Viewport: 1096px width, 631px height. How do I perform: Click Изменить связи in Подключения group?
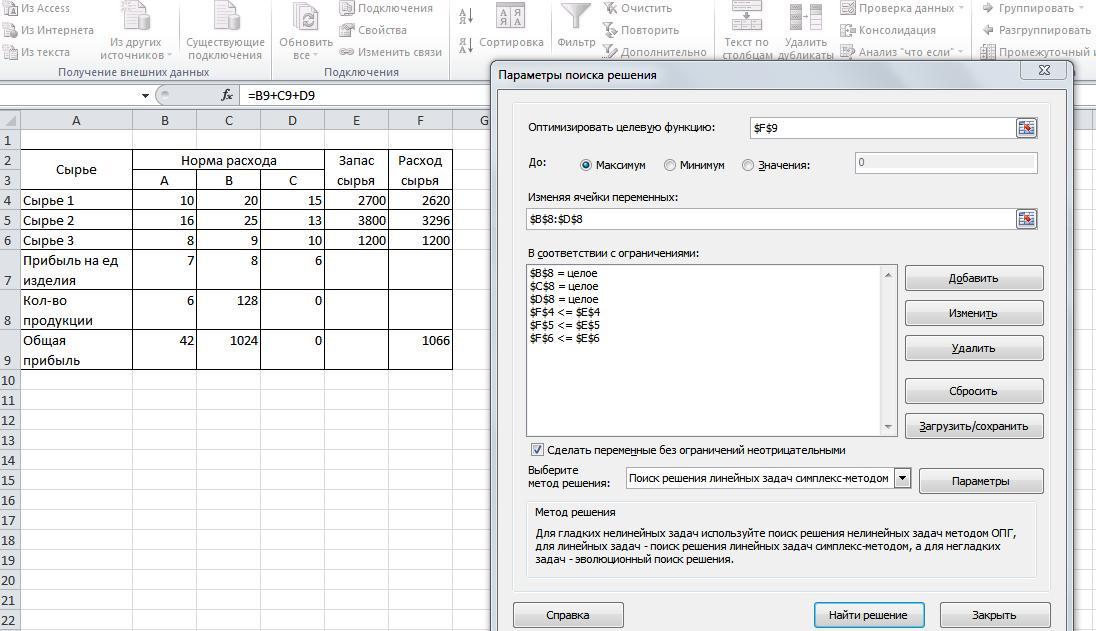coord(390,52)
